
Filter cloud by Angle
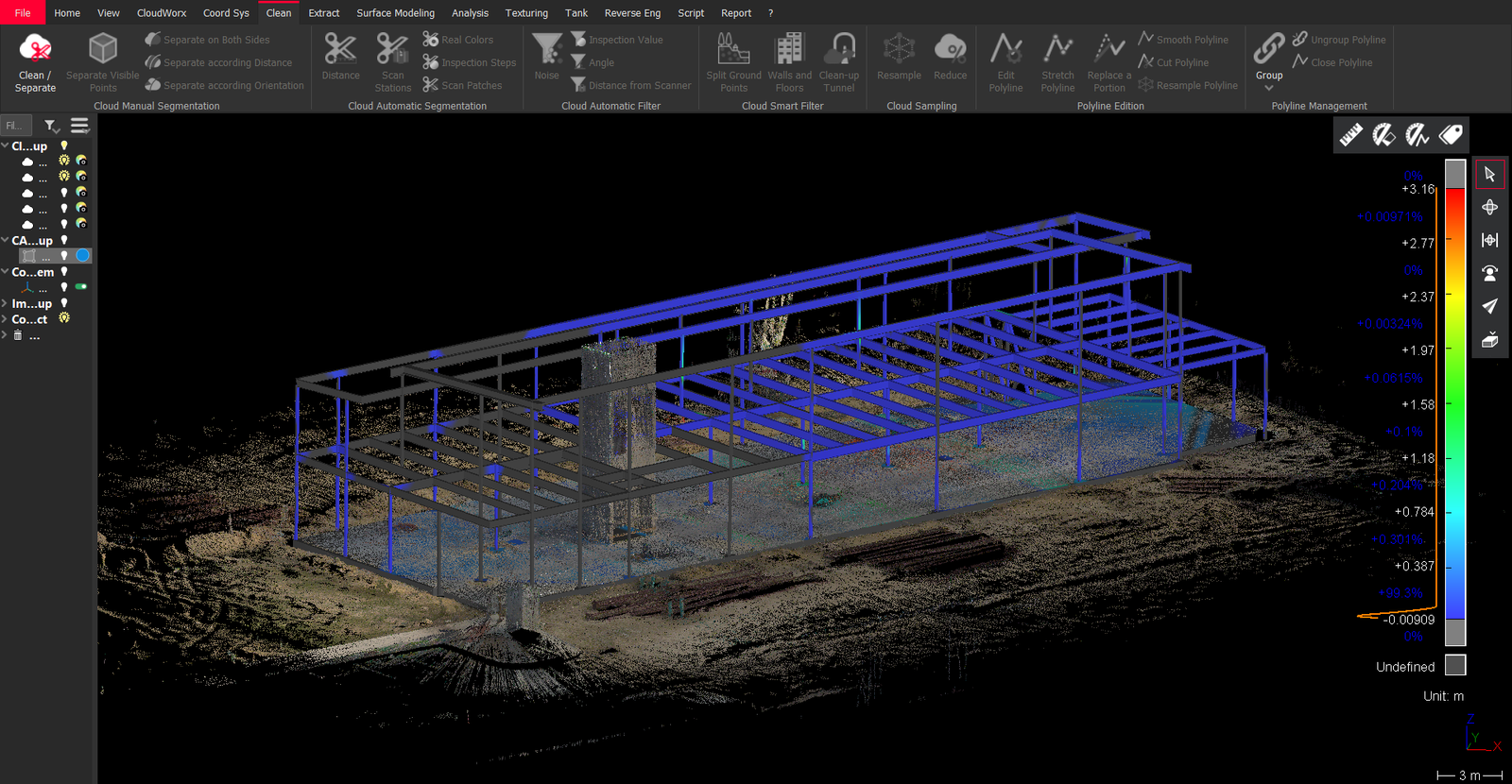593,62
